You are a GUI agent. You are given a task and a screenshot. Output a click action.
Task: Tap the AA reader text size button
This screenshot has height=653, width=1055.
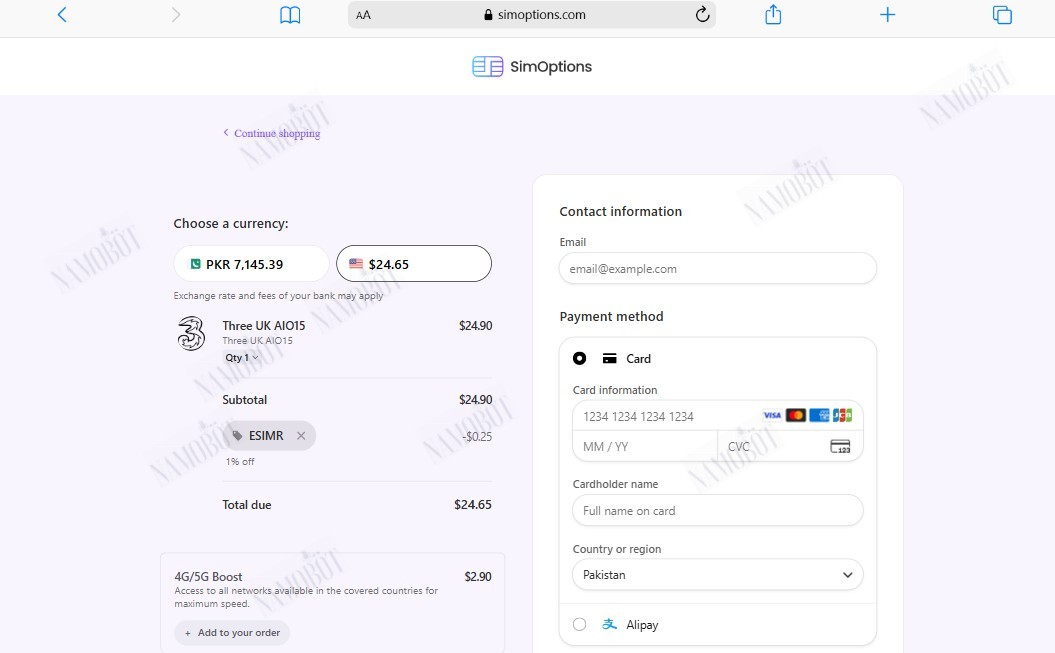click(363, 15)
